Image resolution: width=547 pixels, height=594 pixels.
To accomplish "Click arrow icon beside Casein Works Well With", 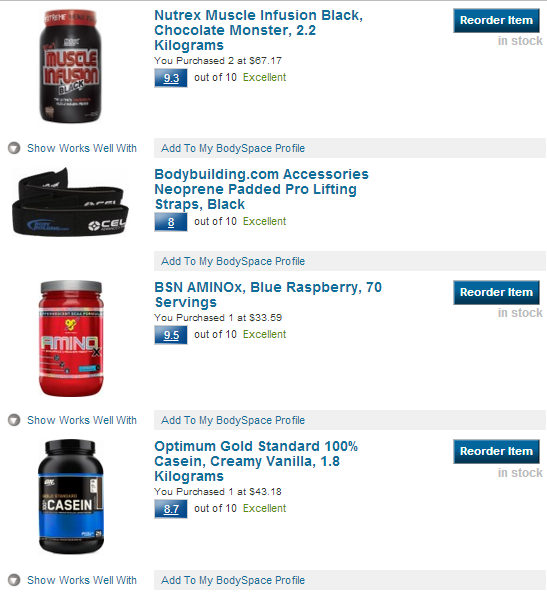I will click(14, 580).
